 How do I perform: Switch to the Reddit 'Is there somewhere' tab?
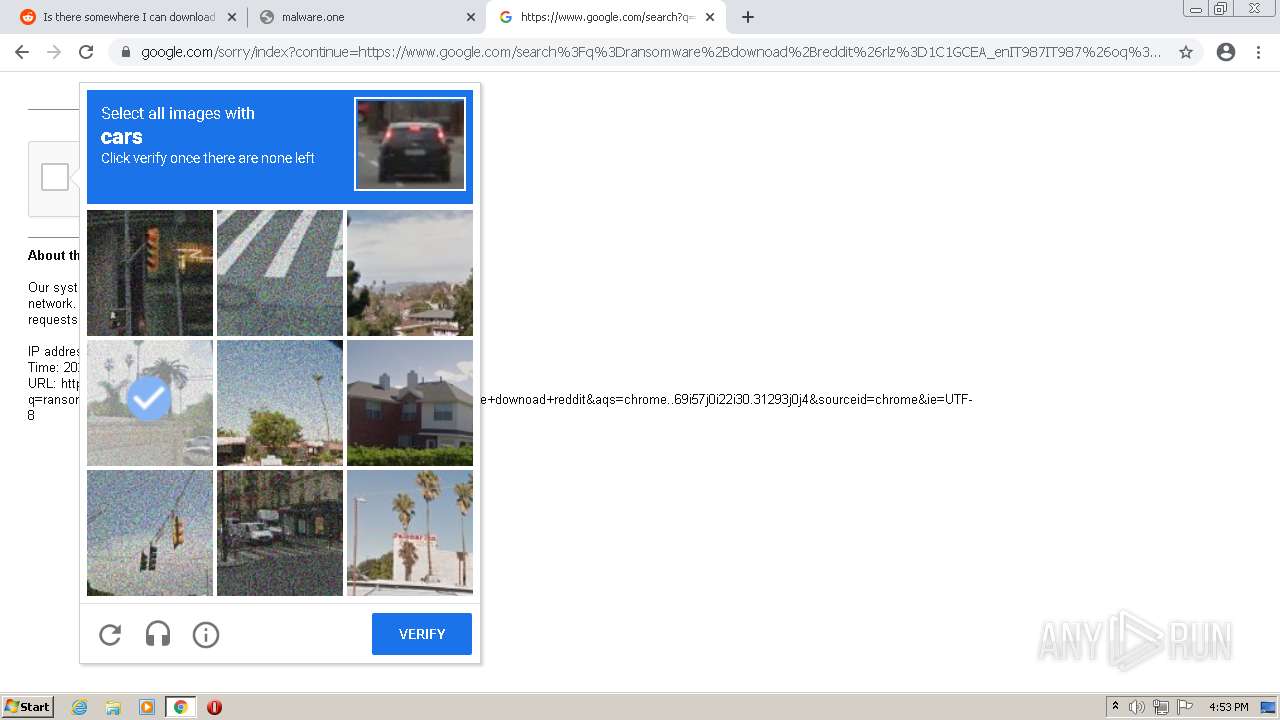coord(128,17)
